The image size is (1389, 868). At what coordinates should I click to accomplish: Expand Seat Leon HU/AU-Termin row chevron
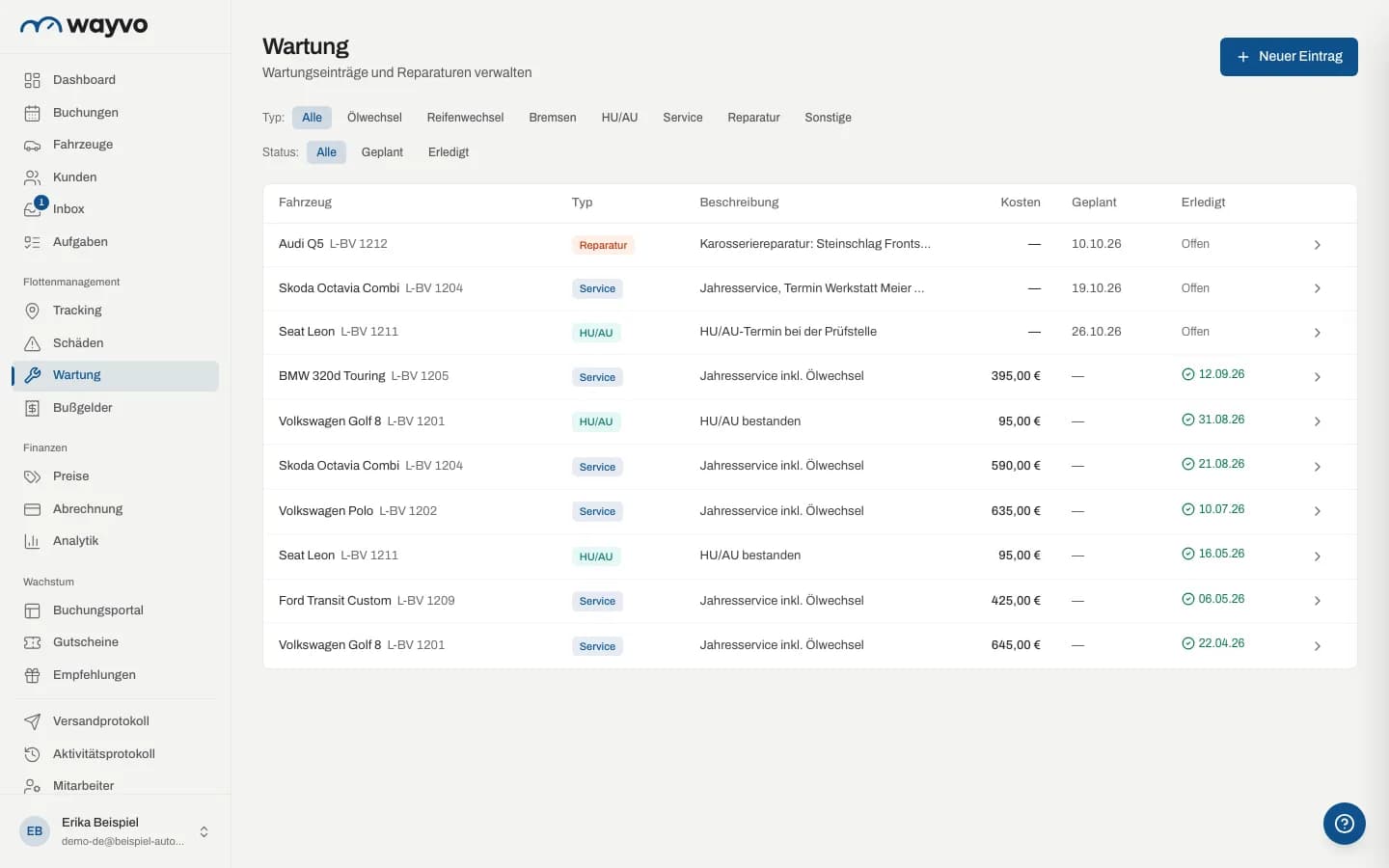pyautogui.click(x=1318, y=333)
